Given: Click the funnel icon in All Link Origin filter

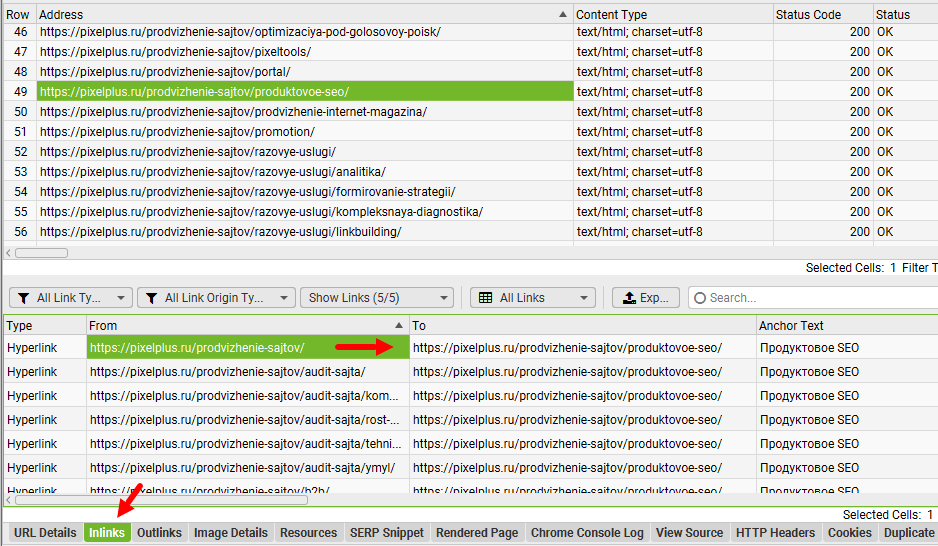Looking at the screenshot, I should click(151, 298).
